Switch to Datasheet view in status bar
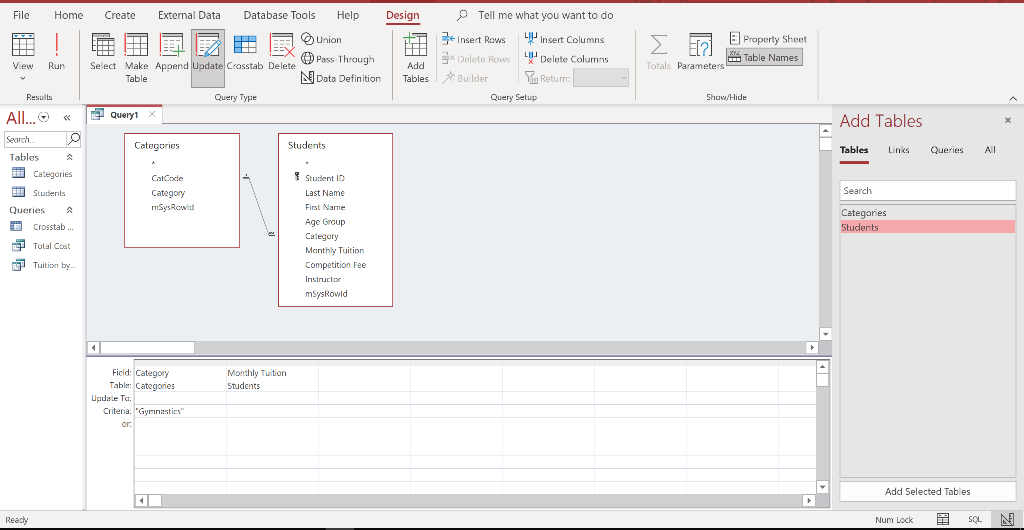1024x530 pixels. [942, 520]
